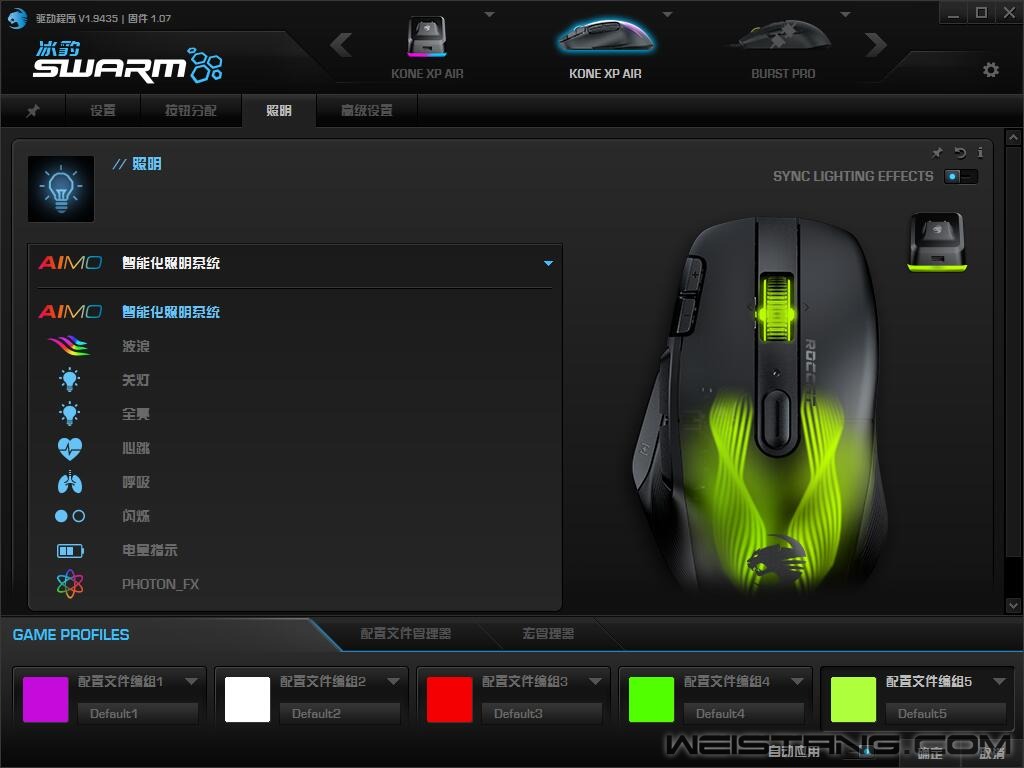This screenshot has width=1024, height=768.
Task: Switch to the 按钮分配 tab
Action: point(191,110)
